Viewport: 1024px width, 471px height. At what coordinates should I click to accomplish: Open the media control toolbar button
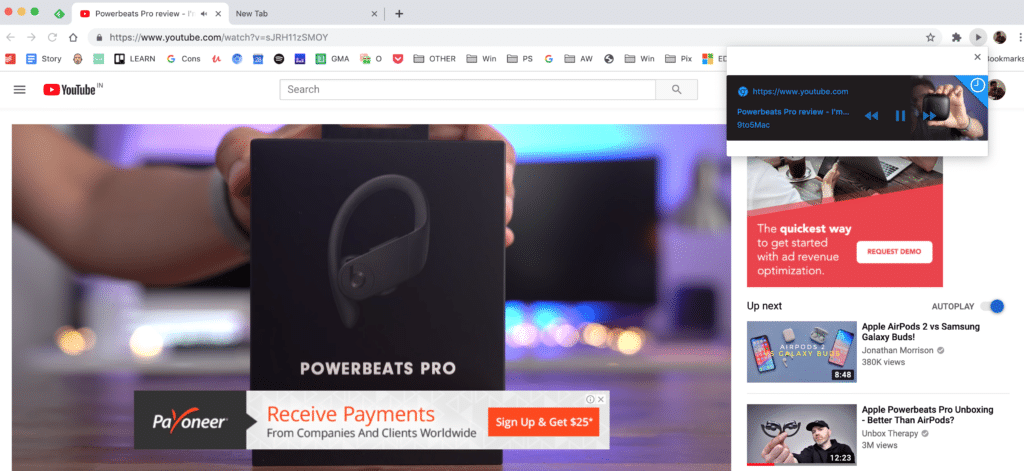click(x=977, y=37)
